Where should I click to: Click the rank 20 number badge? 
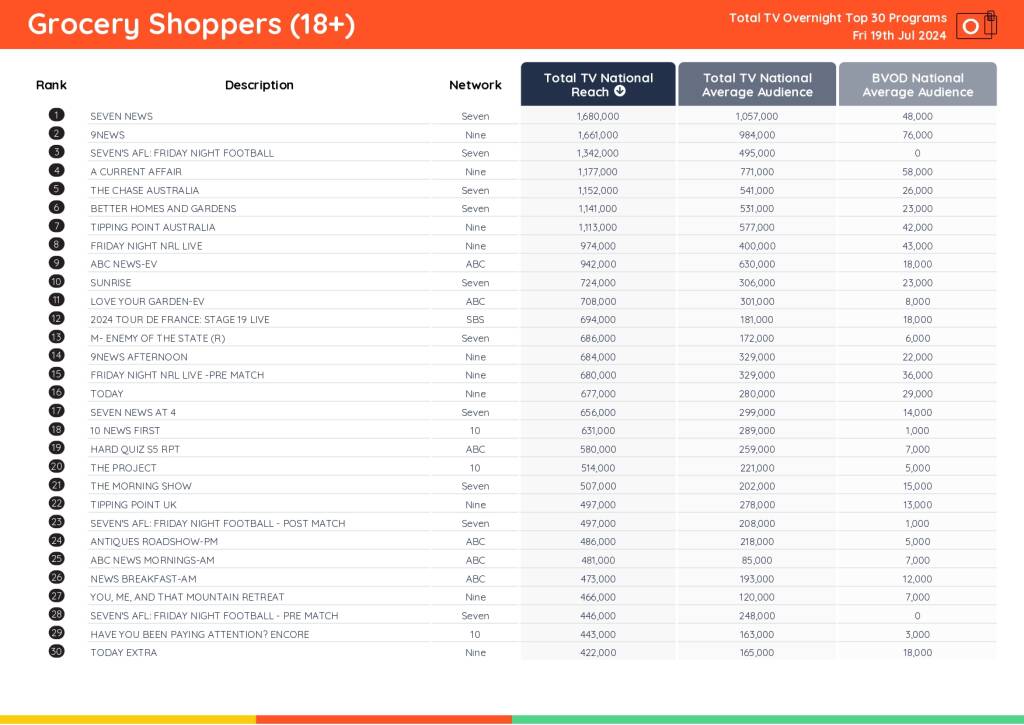point(56,467)
